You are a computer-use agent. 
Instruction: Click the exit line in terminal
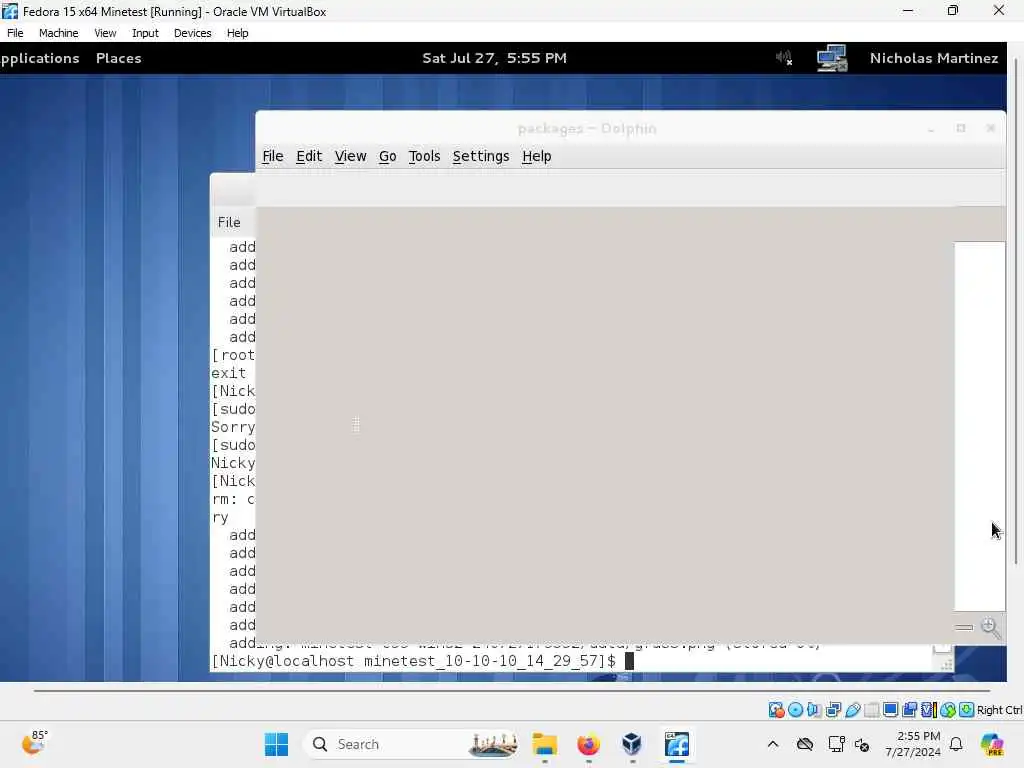click(x=229, y=373)
